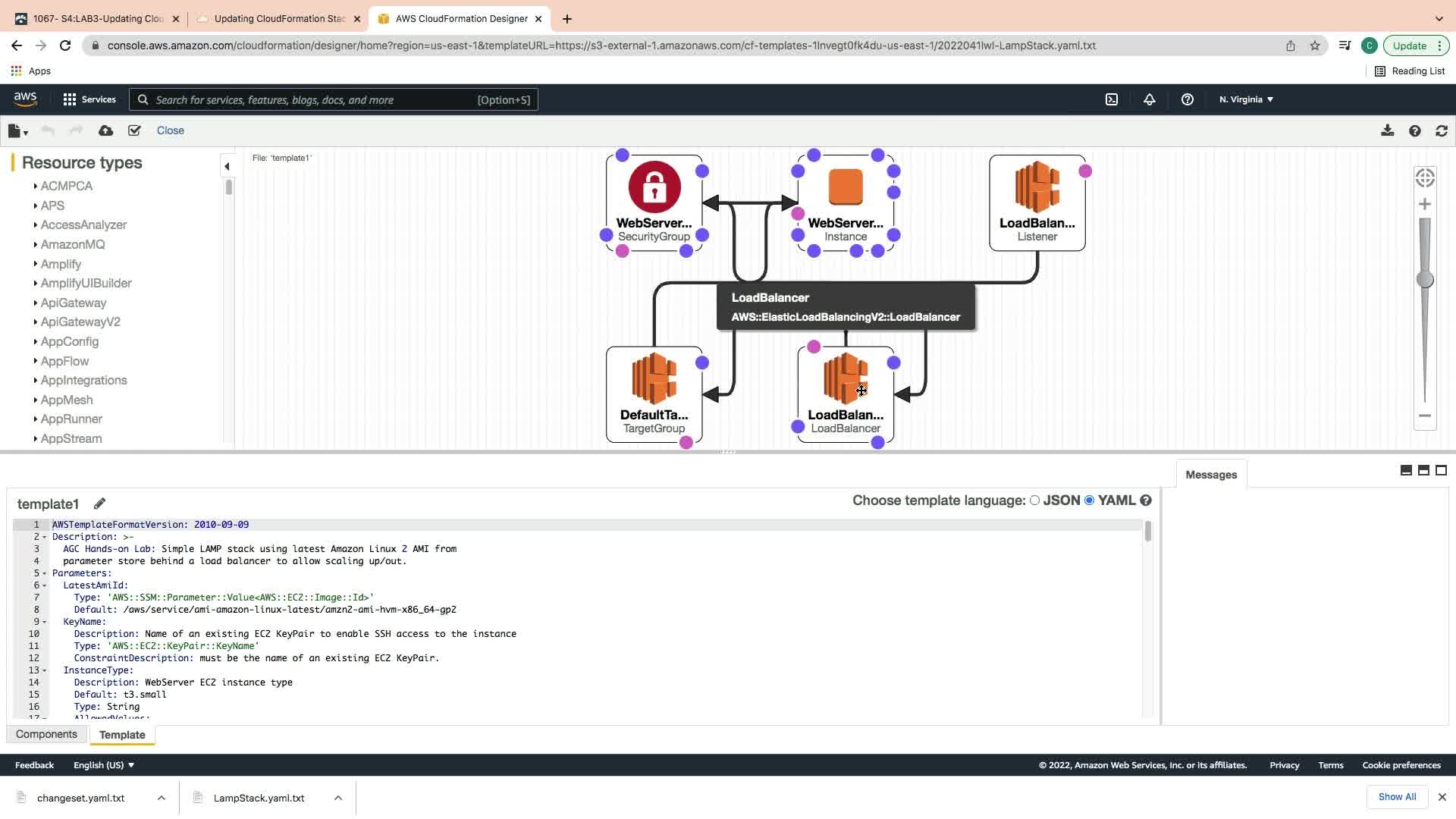Screen dimensions: 1456x819
Task: Click the zoom in plus icon
Action: click(x=1425, y=204)
